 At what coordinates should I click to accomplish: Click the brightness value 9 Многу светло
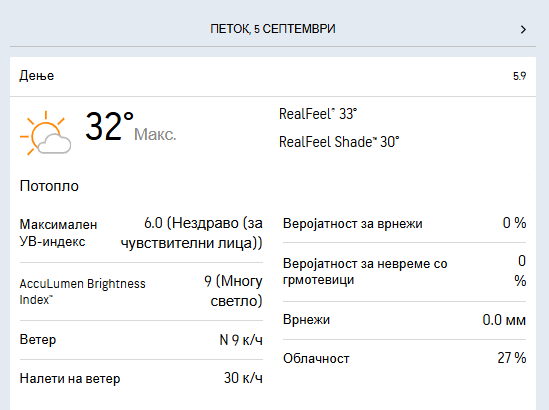tap(233, 291)
